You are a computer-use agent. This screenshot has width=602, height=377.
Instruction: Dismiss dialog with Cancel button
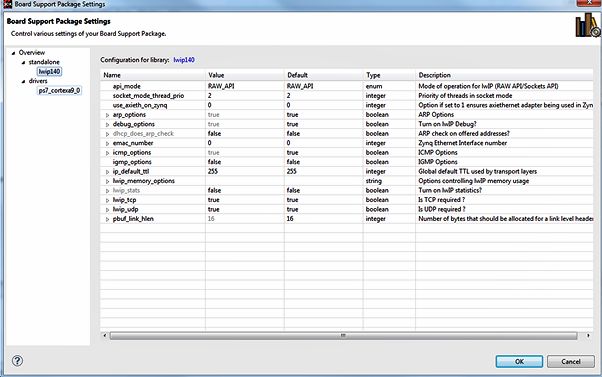[571, 361]
